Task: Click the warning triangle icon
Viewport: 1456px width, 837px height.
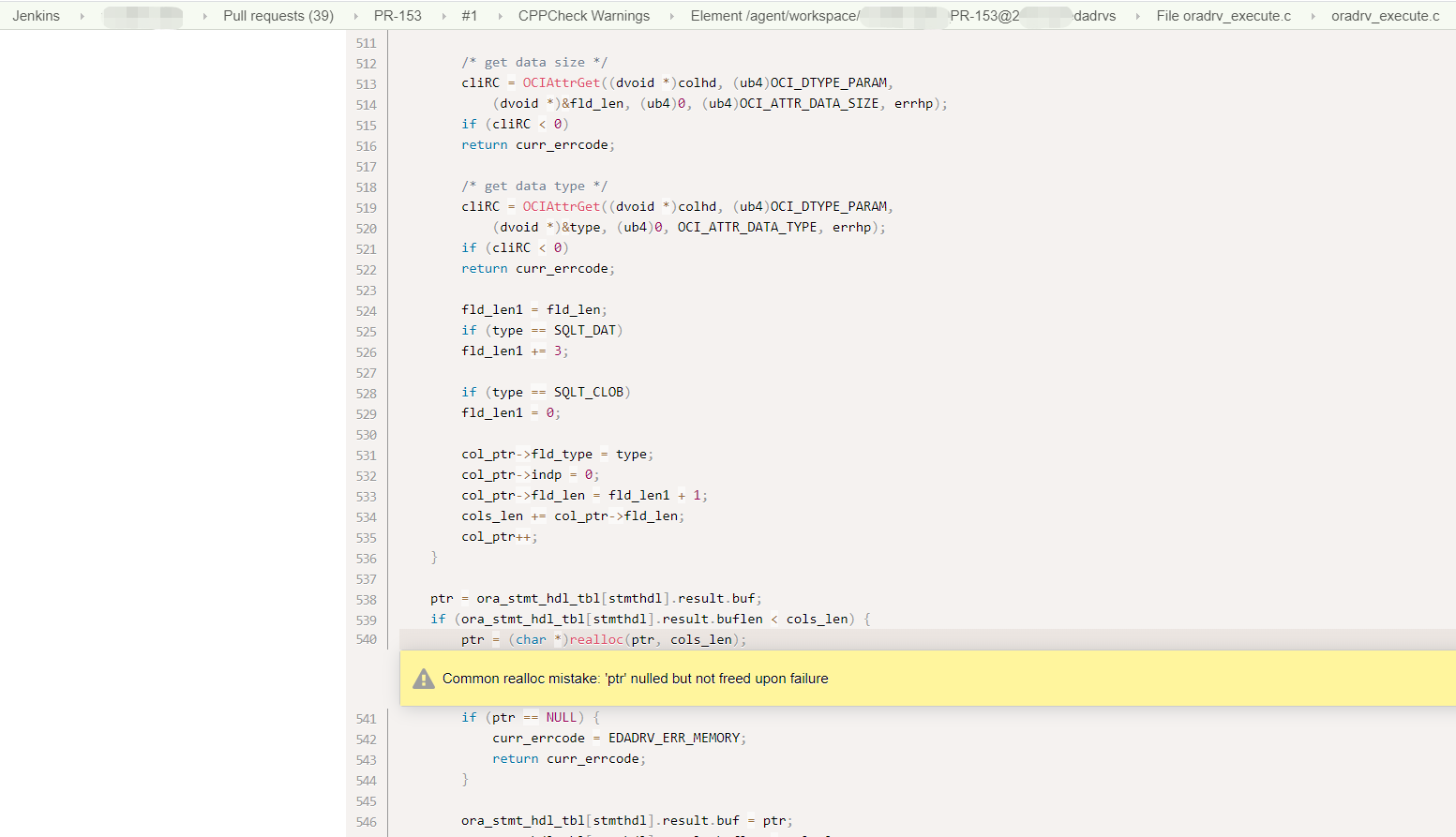Action: [424, 679]
